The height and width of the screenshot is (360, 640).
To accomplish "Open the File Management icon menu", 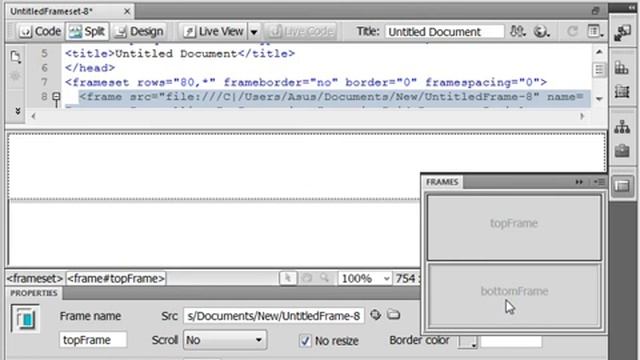I will [x=518, y=31].
